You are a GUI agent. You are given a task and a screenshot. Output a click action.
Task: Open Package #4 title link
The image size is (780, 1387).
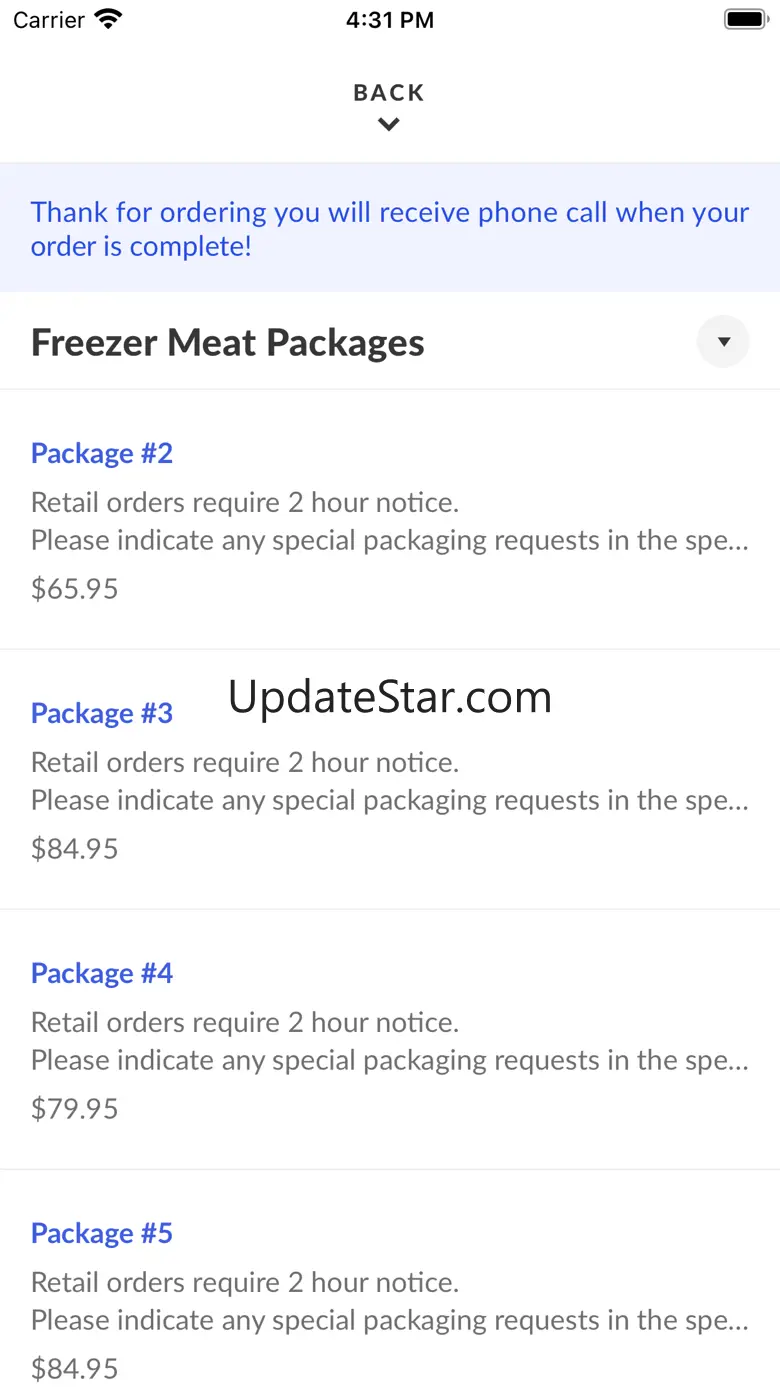102,973
